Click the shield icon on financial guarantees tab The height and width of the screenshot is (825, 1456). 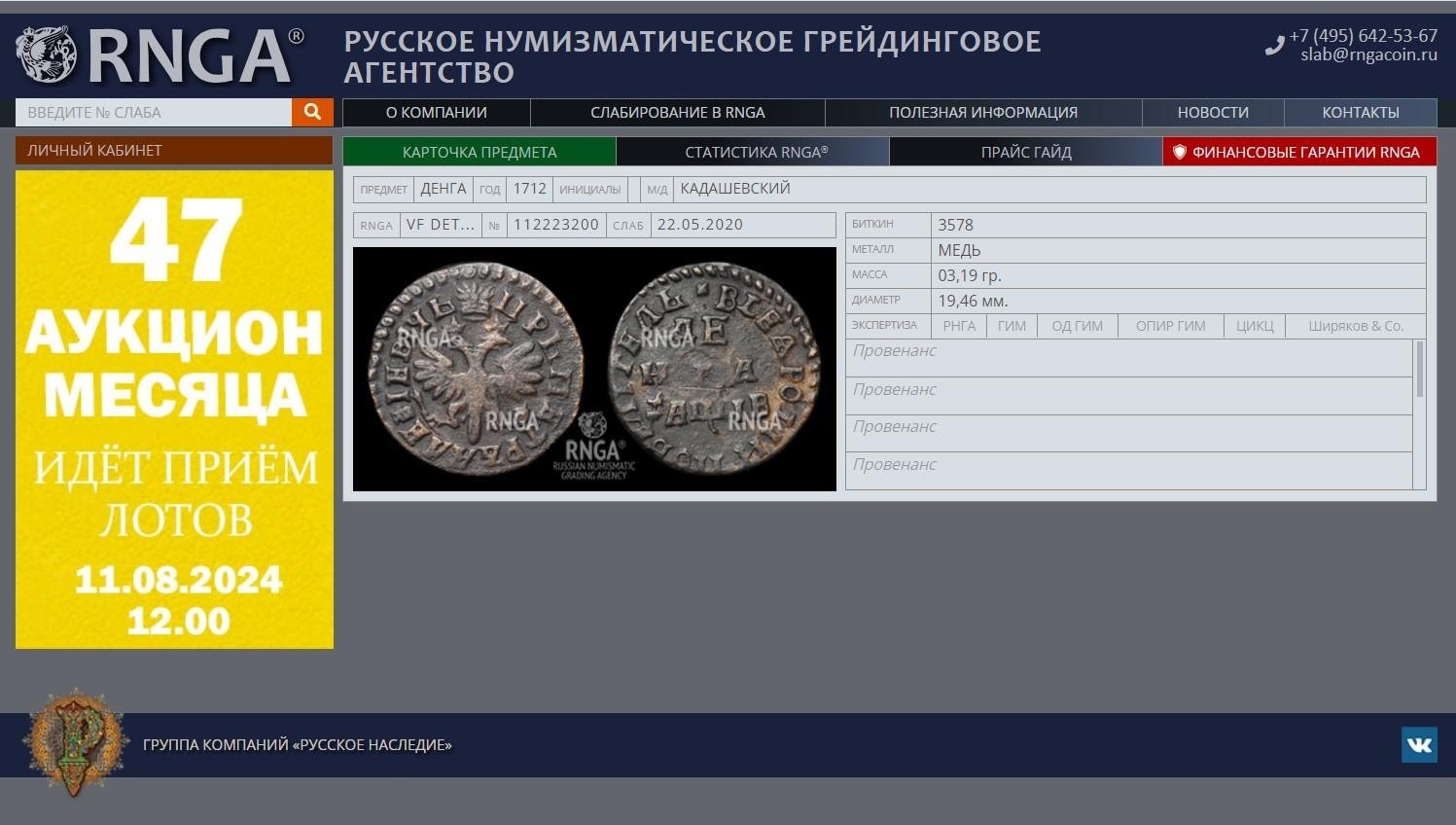1180,152
